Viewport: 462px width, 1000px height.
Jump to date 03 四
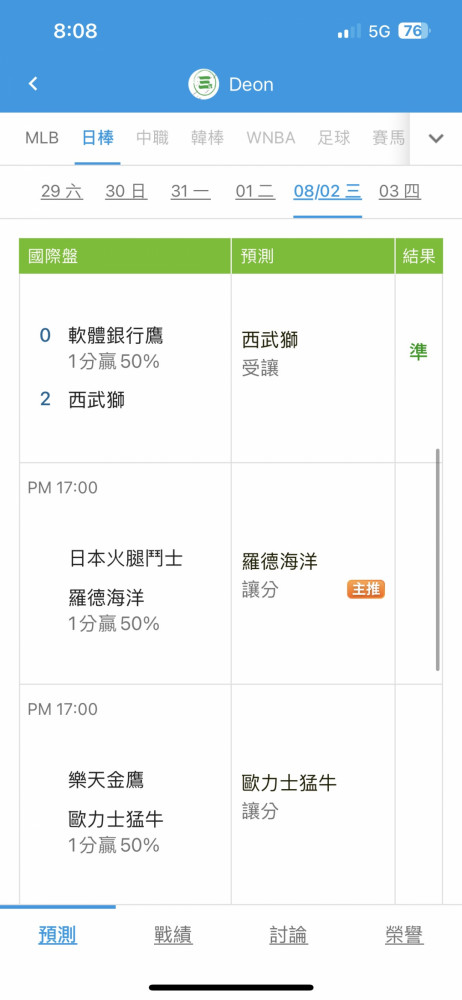[399, 191]
